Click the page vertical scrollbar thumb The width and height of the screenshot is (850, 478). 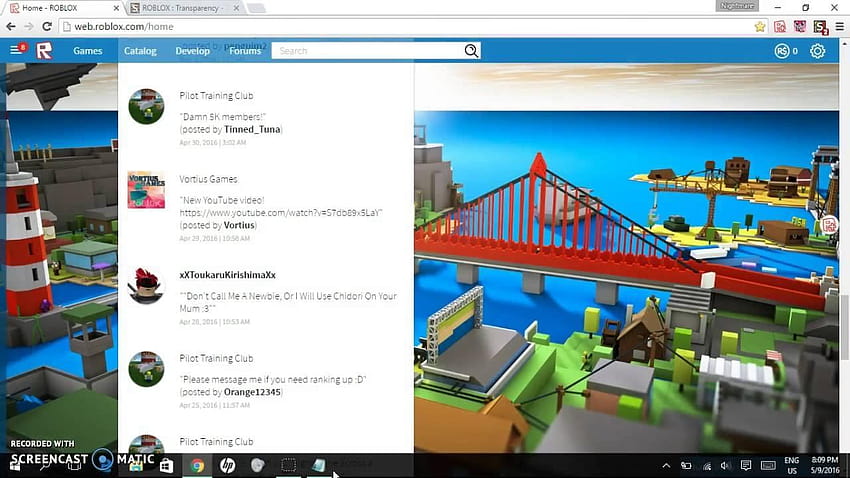[x=845, y=327]
